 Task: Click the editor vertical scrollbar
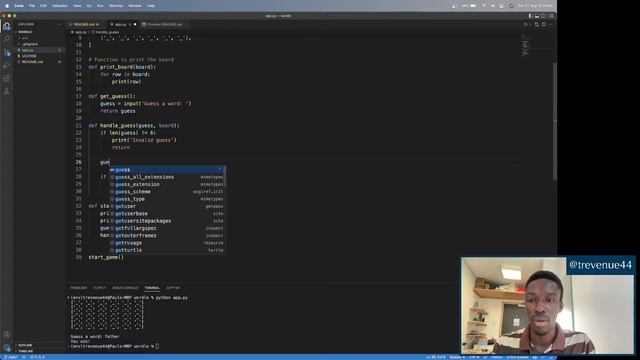tap(554, 120)
